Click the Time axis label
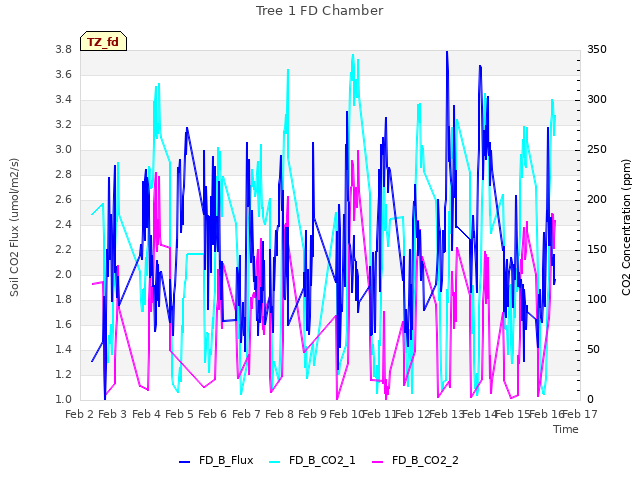640x480 pixels. click(x=566, y=429)
